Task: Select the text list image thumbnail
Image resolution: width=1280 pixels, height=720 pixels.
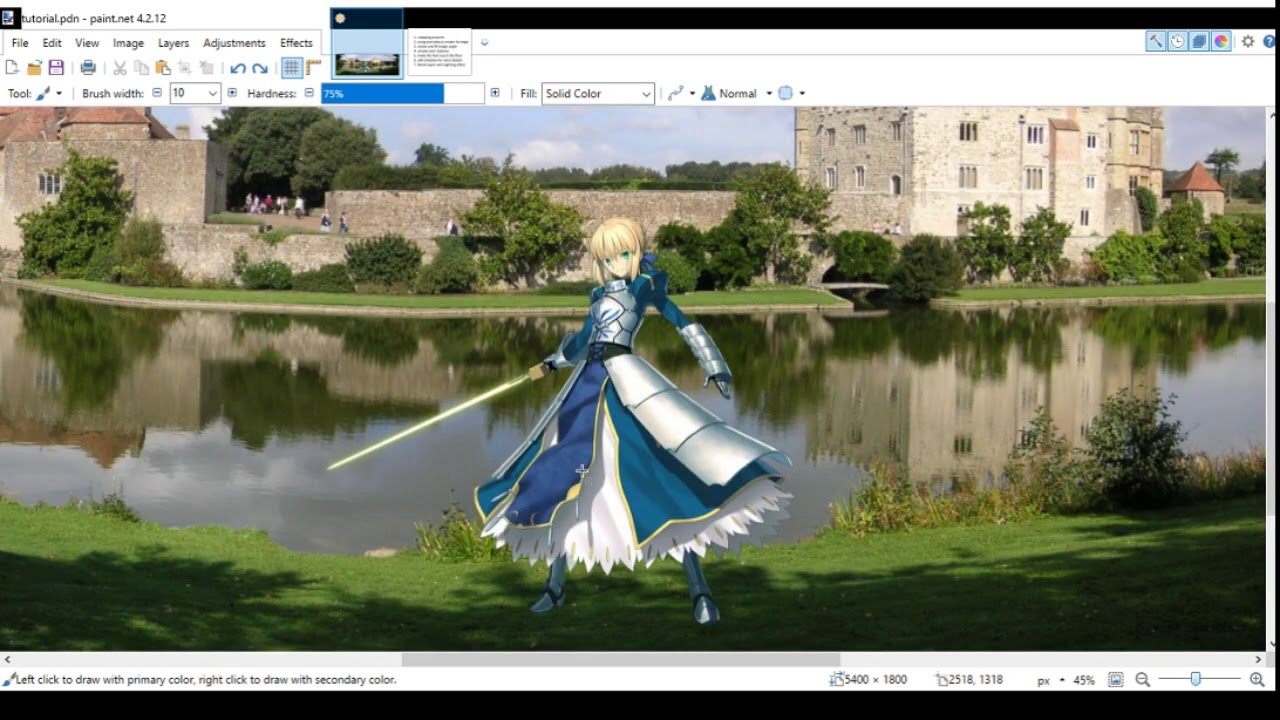Action: (x=439, y=52)
